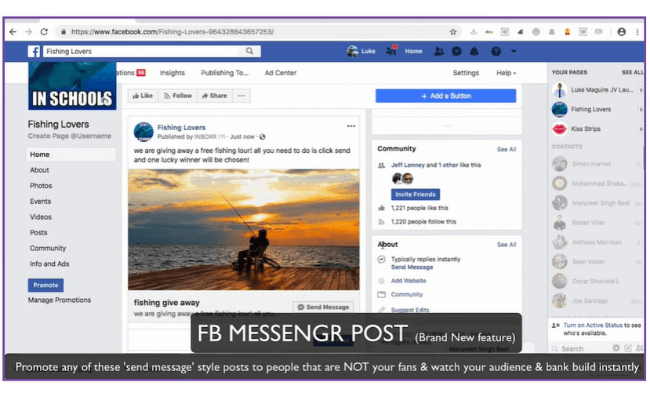Click the Facebook logo icon

tap(34, 51)
